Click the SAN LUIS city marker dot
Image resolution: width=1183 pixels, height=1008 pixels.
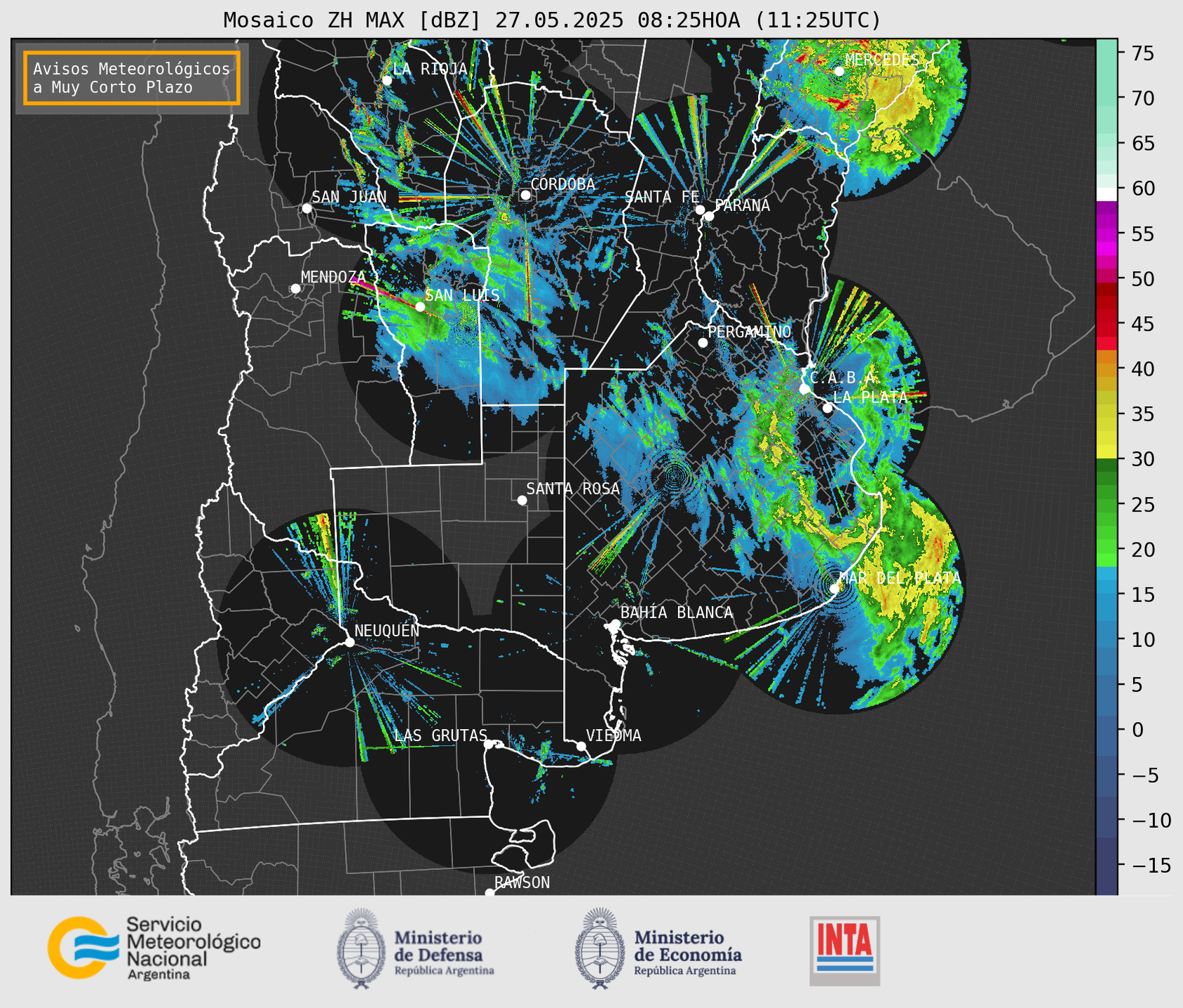(420, 306)
